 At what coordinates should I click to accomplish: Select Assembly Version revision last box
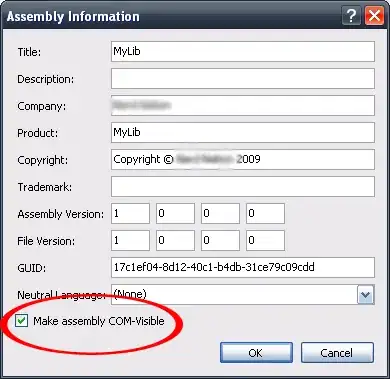coord(265,213)
